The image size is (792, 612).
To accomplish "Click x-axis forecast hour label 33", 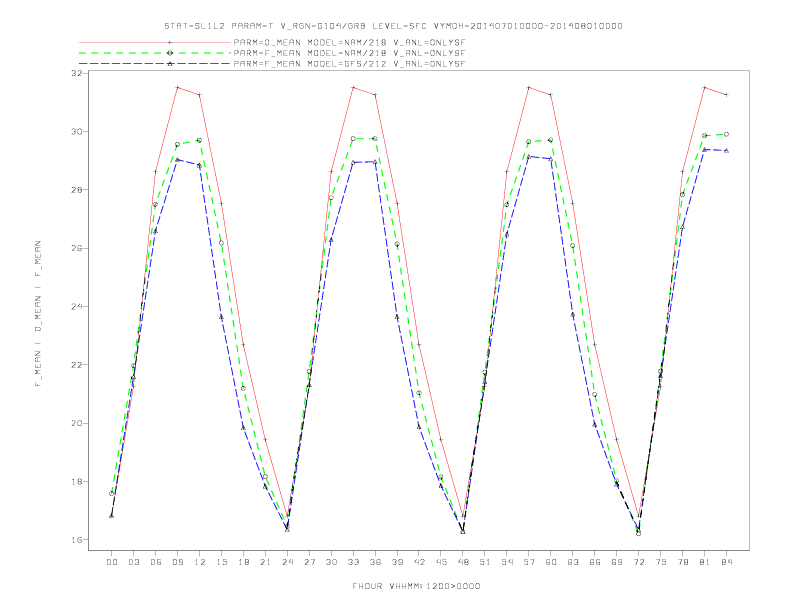I will pyautogui.click(x=353, y=562).
